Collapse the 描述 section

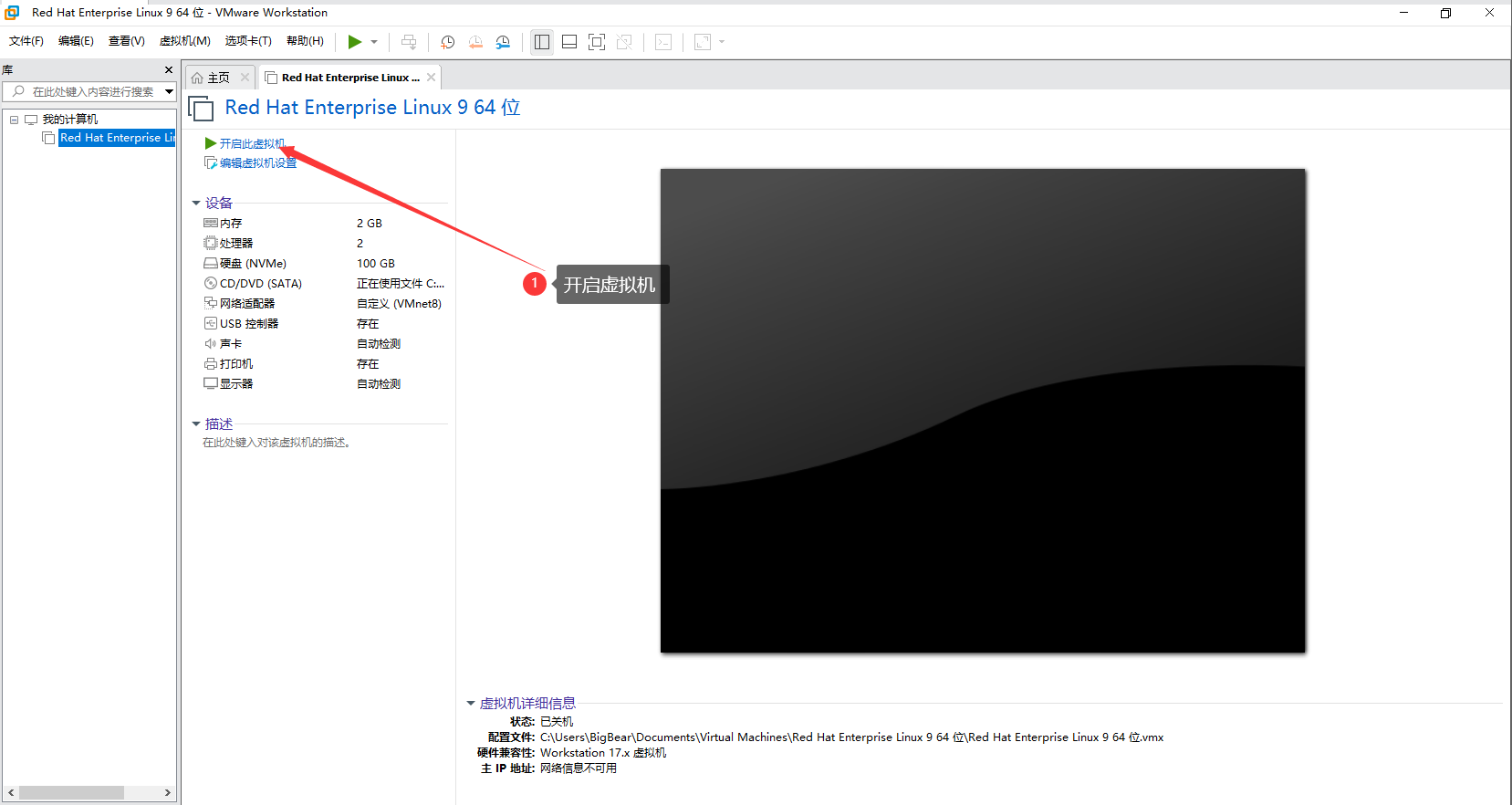pos(196,424)
